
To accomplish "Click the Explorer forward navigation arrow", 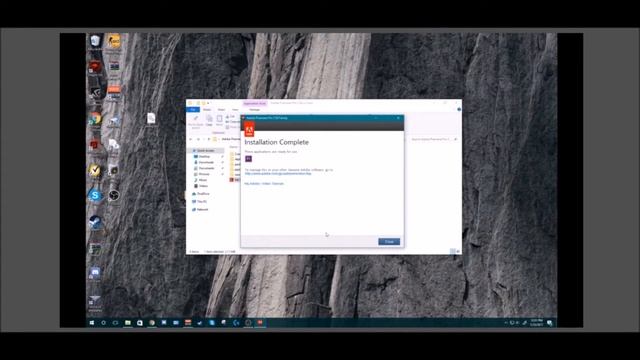I will point(198,139).
